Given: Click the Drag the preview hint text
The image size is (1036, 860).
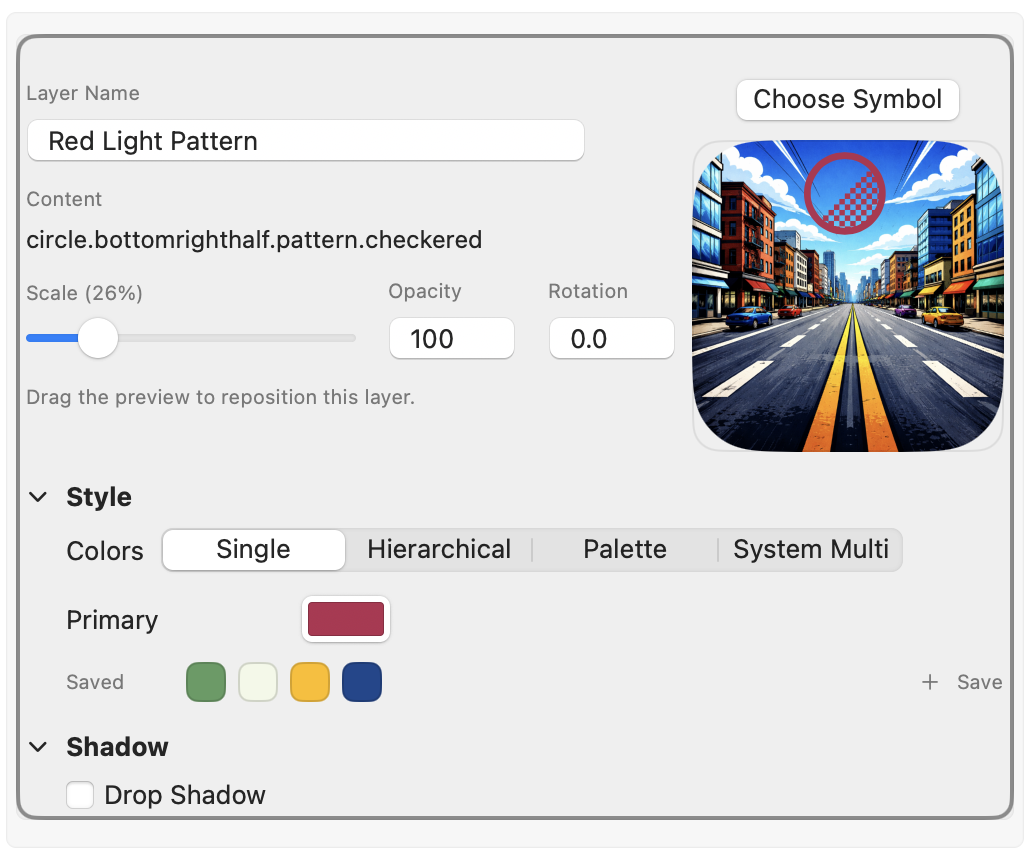Looking at the screenshot, I should (x=221, y=397).
